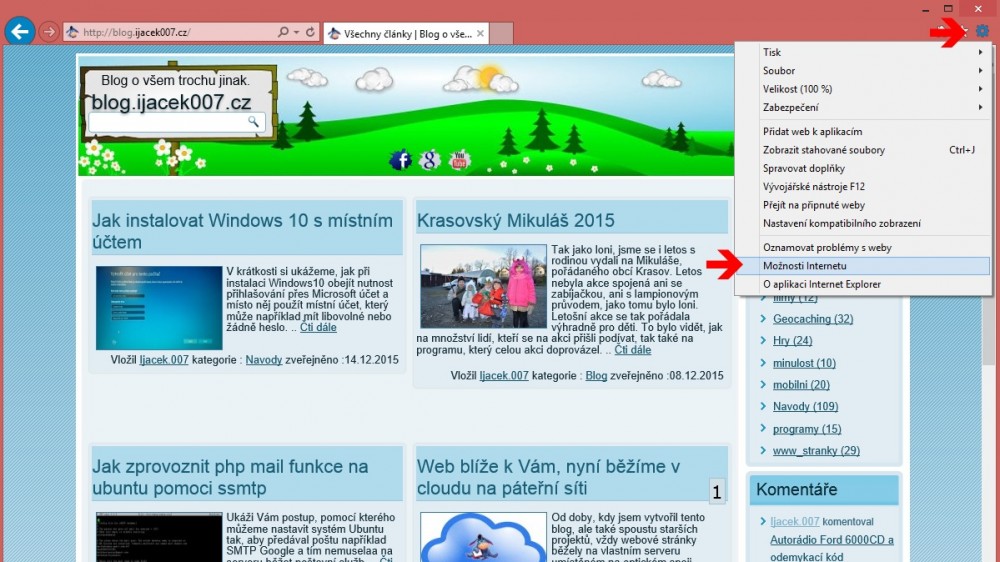Click the browser Back arrow button

click(19, 31)
